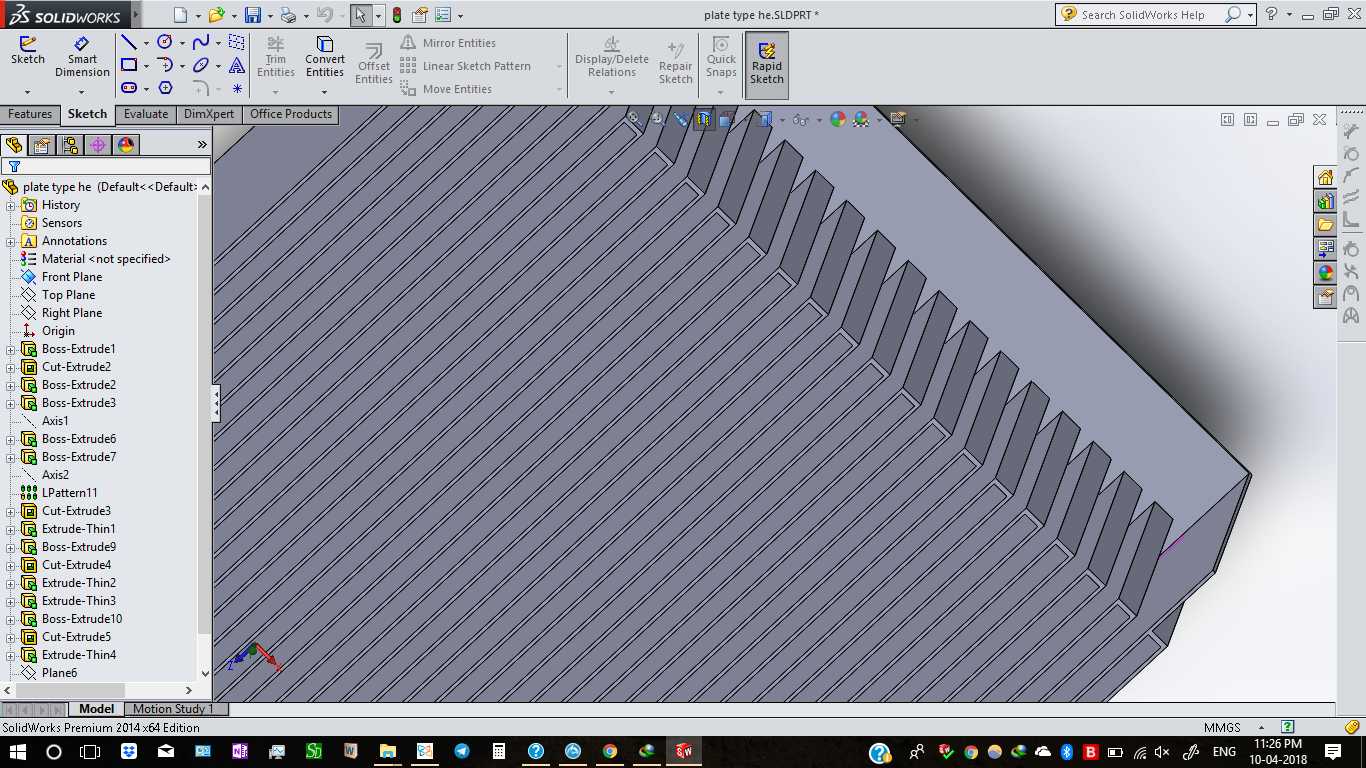Screen dimensions: 1366x768
Task: Select the Corner Rectangle tool
Action: (x=129, y=65)
